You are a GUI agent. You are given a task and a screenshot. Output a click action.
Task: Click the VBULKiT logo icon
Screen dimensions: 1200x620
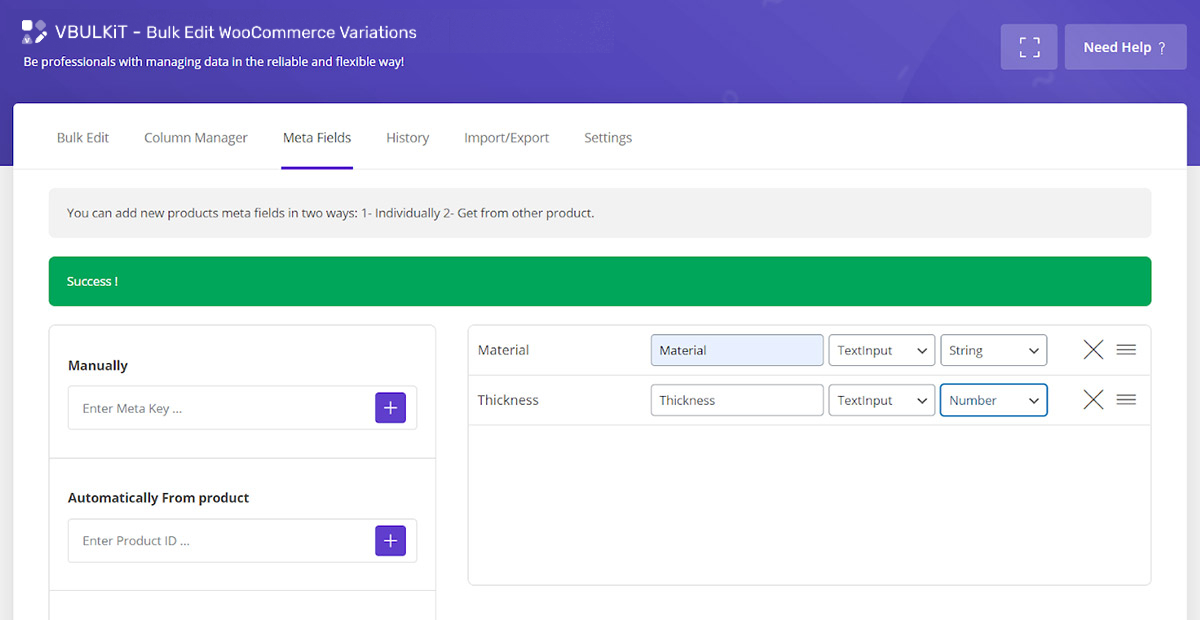tap(34, 32)
